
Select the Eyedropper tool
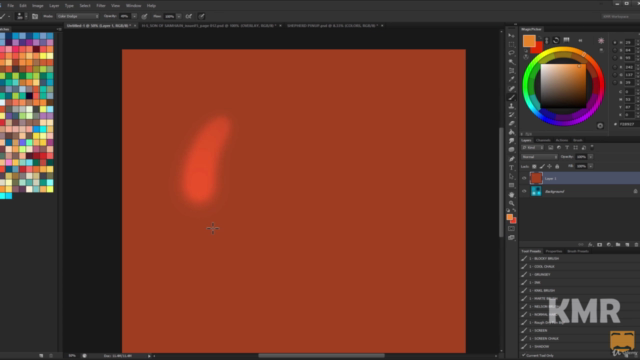(x=511, y=79)
